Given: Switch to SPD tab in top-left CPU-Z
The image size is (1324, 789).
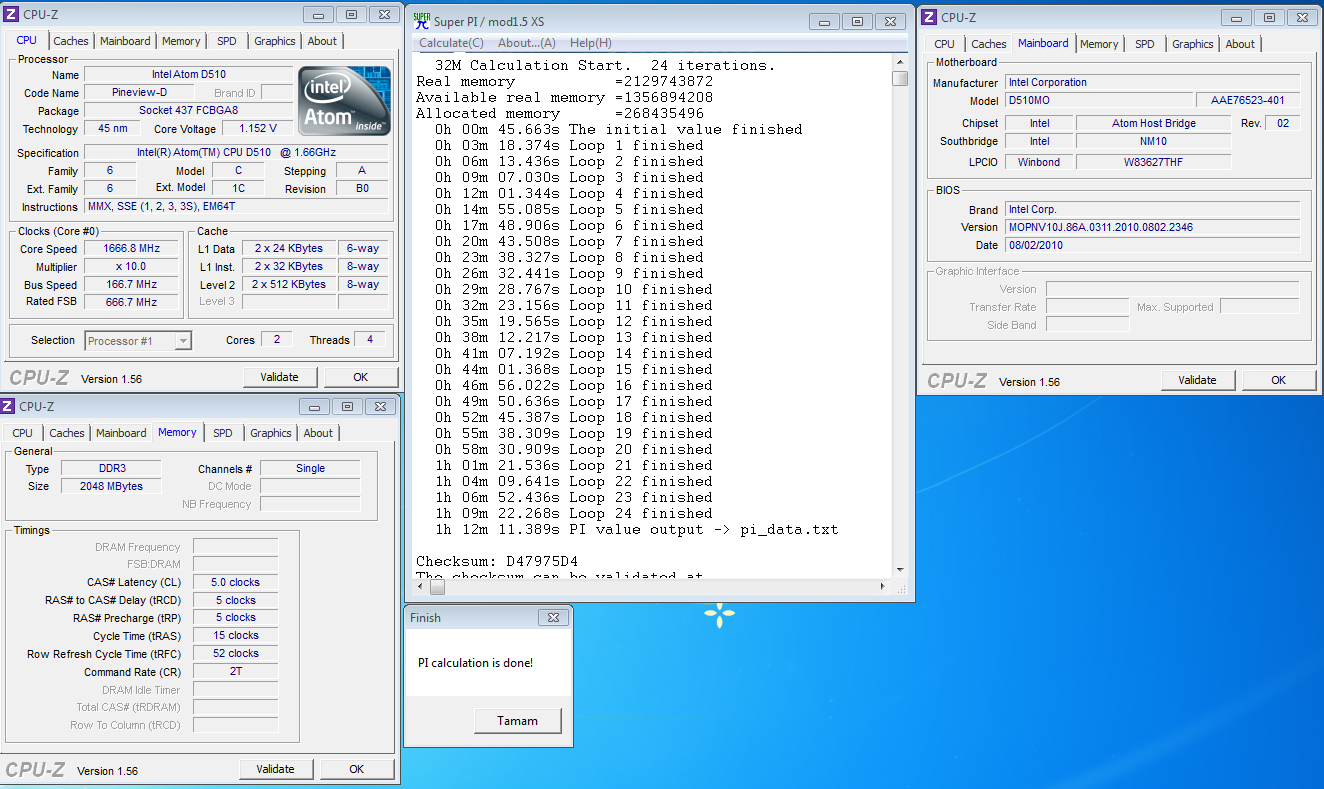Looking at the screenshot, I should [x=227, y=41].
